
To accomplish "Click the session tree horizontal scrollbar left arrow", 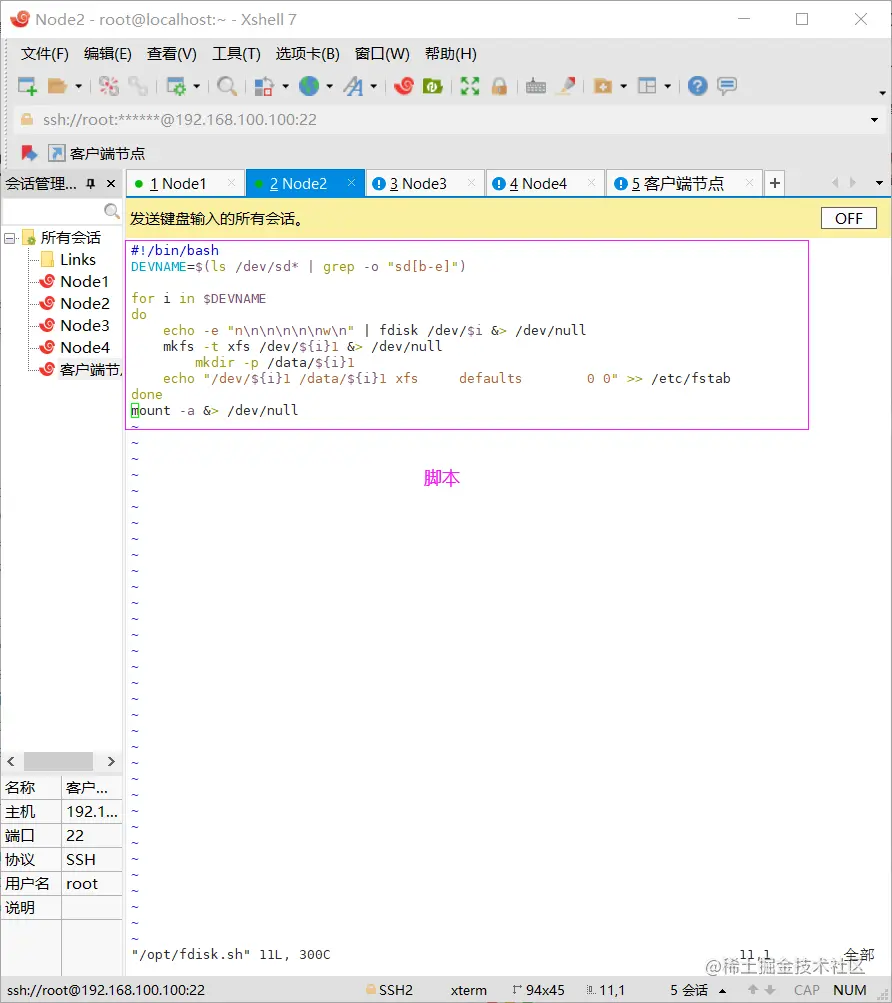I will coord(11,761).
